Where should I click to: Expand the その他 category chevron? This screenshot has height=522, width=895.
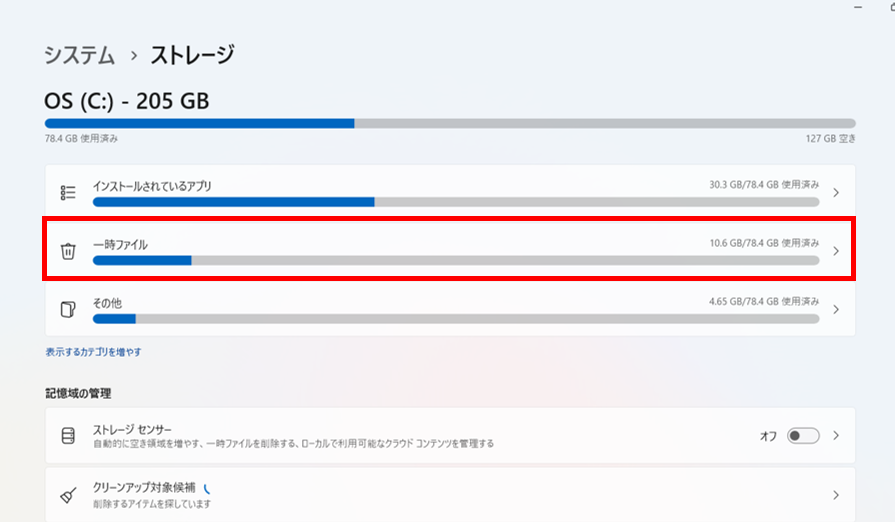[x=836, y=309]
